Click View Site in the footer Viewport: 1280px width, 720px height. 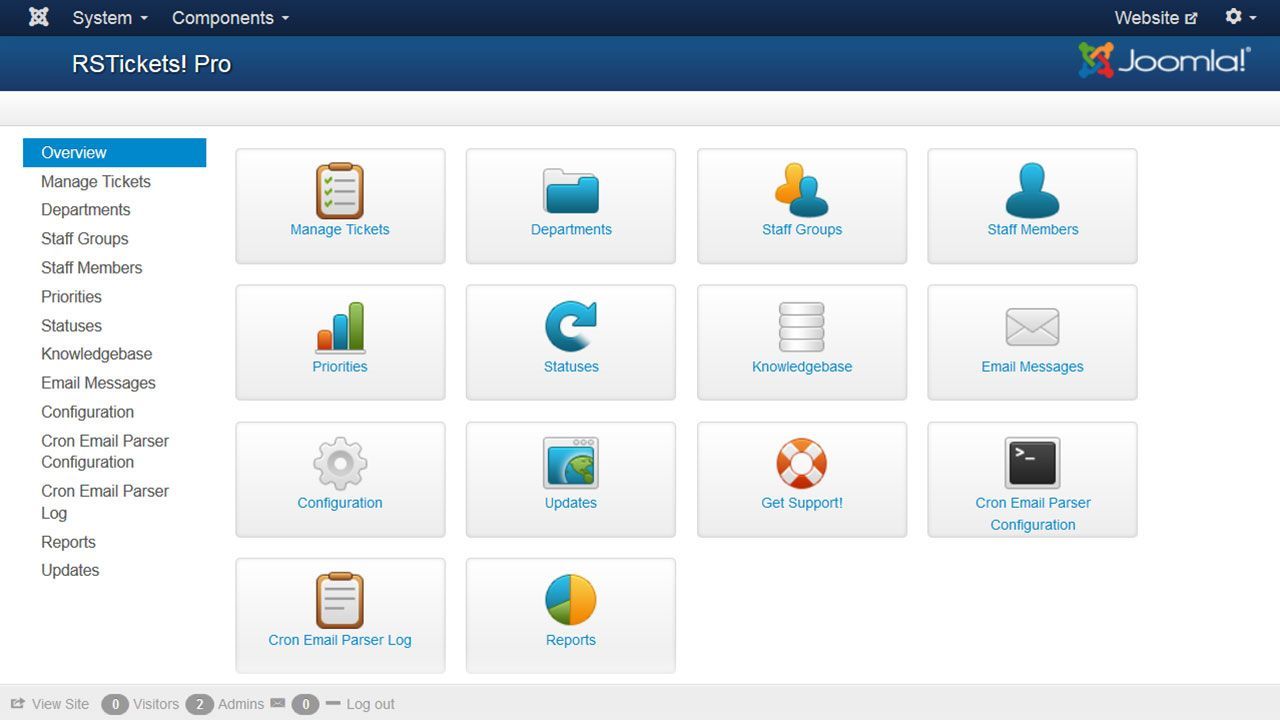(50, 704)
